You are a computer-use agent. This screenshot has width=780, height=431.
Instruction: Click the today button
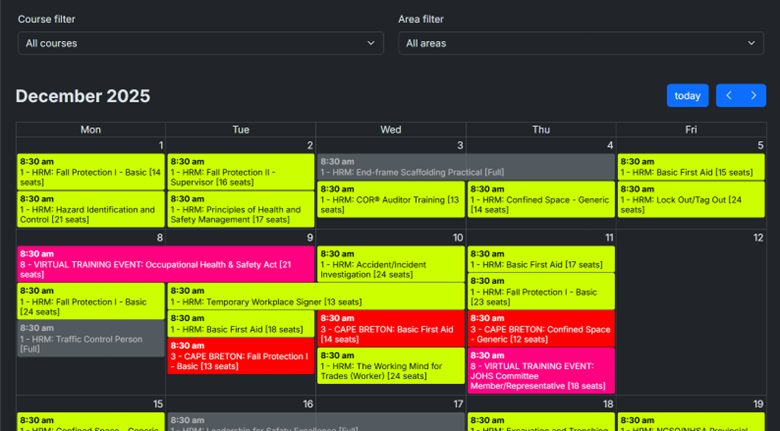[x=687, y=95]
